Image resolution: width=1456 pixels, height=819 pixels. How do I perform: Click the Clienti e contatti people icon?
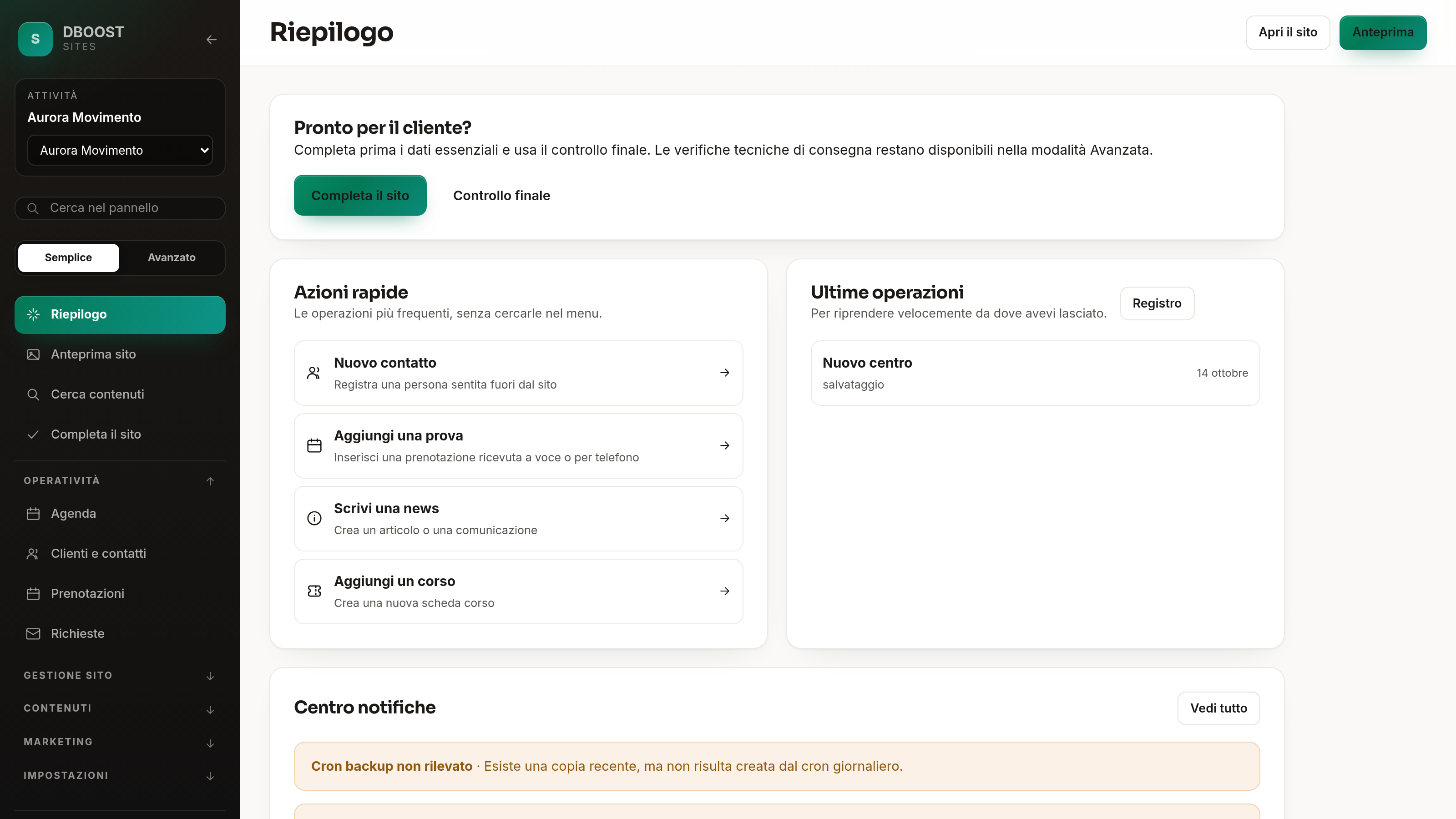point(33,554)
